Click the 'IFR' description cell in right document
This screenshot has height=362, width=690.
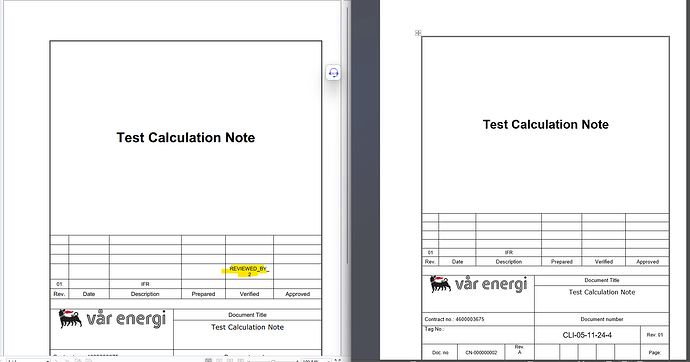click(x=509, y=252)
